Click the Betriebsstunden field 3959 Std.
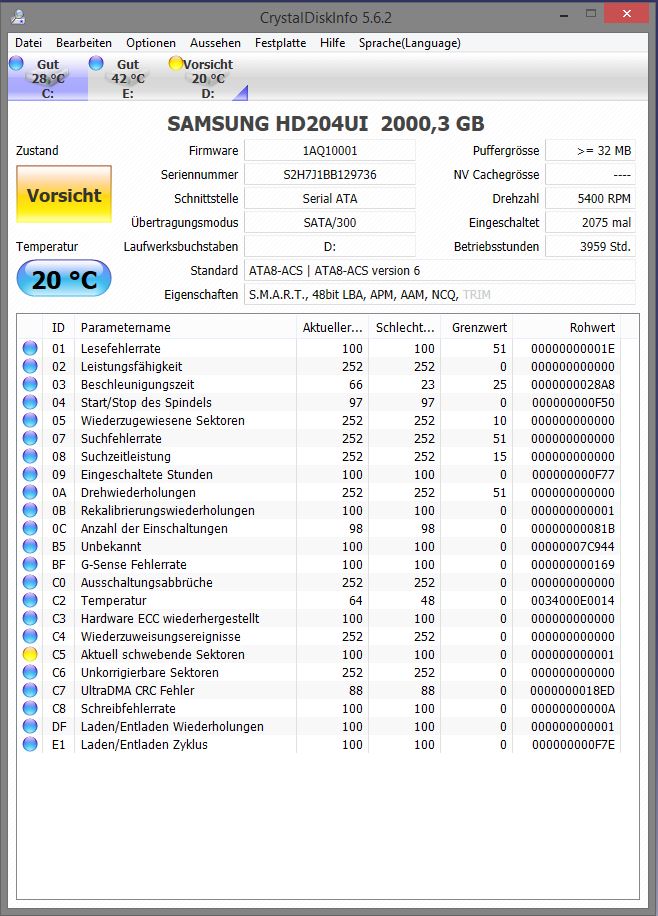The image size is (658, 916). [590, 246]
